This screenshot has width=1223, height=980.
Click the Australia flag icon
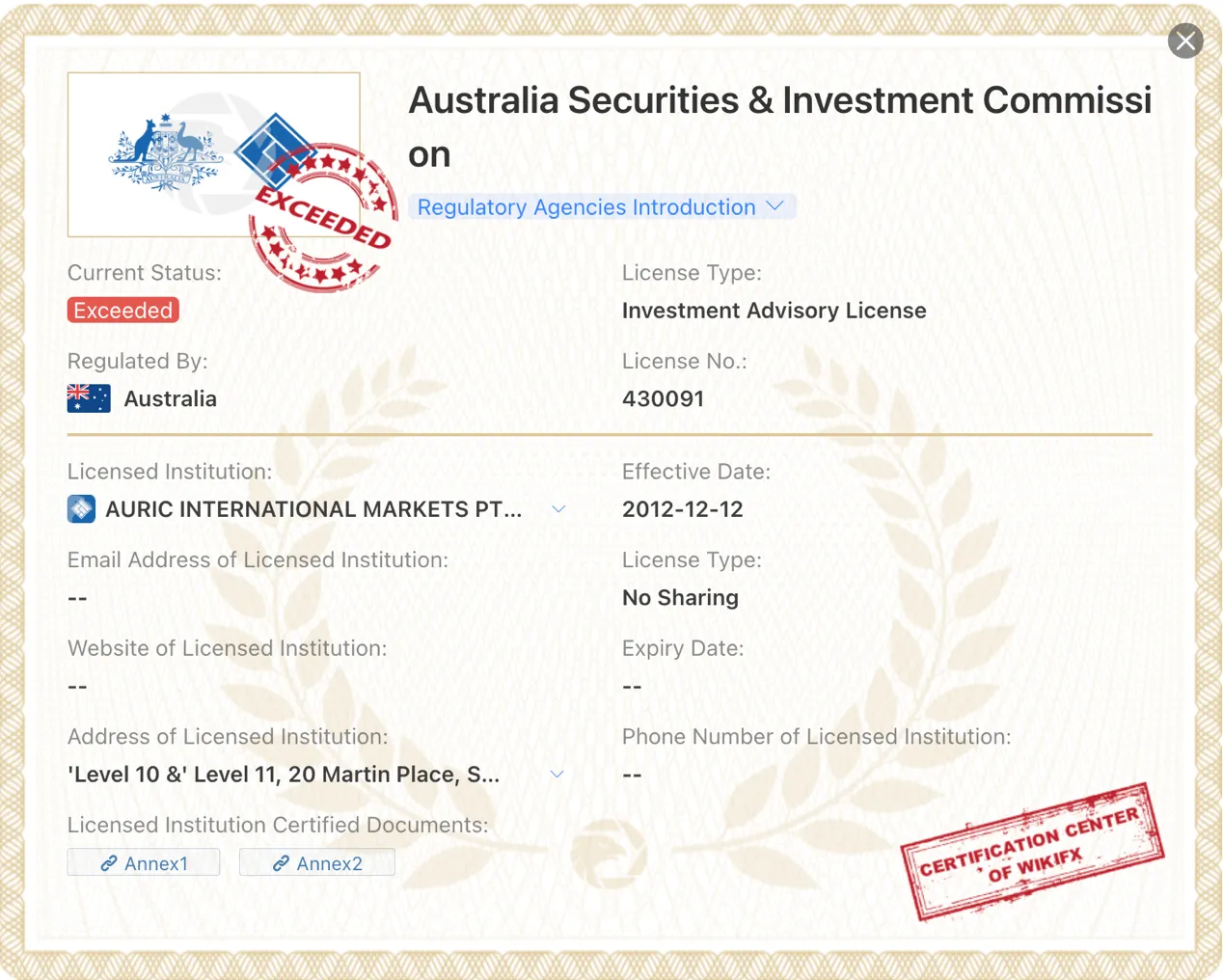coord(89,398)
